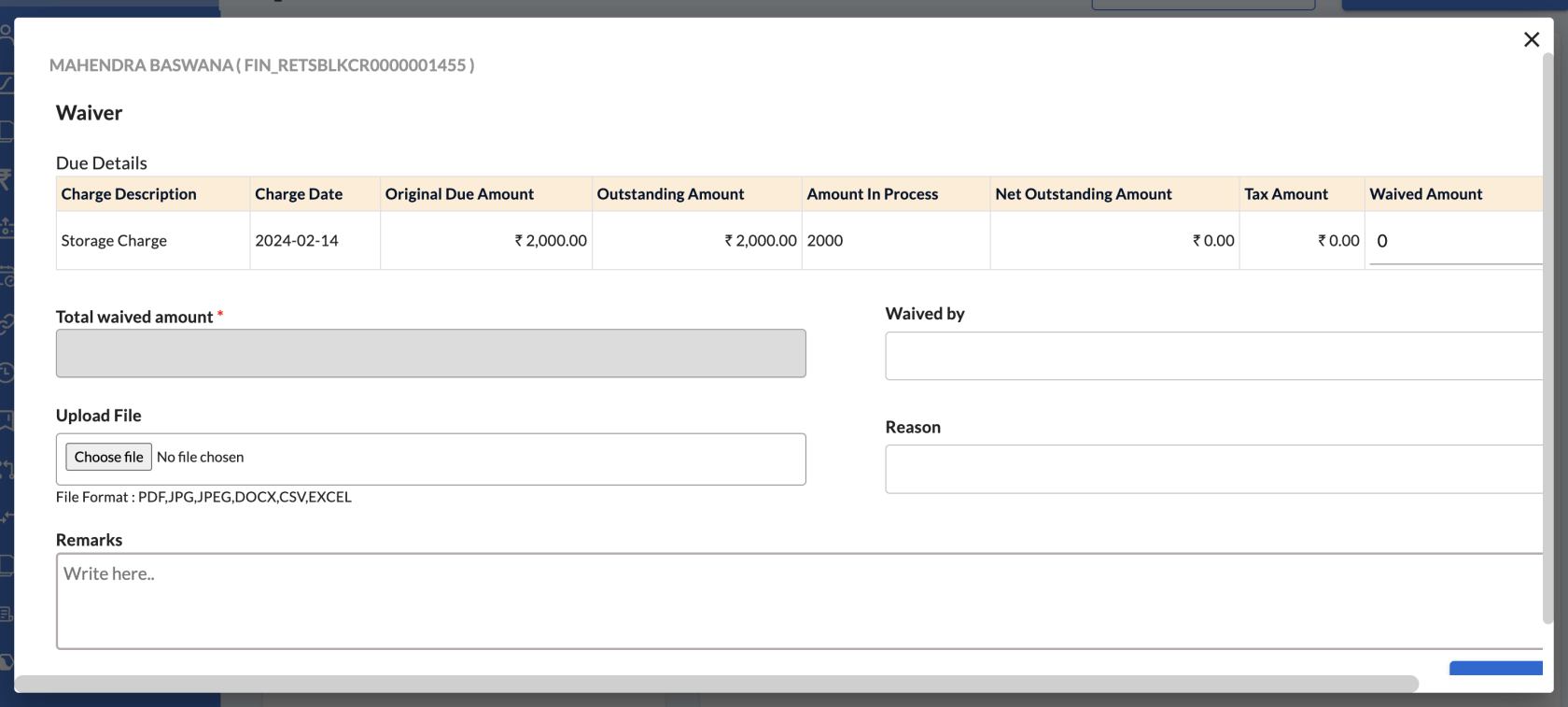Click the Tax Amount value ₹ 0.00
Viewport: 1568px width, 707px height.
point(1338,241)
